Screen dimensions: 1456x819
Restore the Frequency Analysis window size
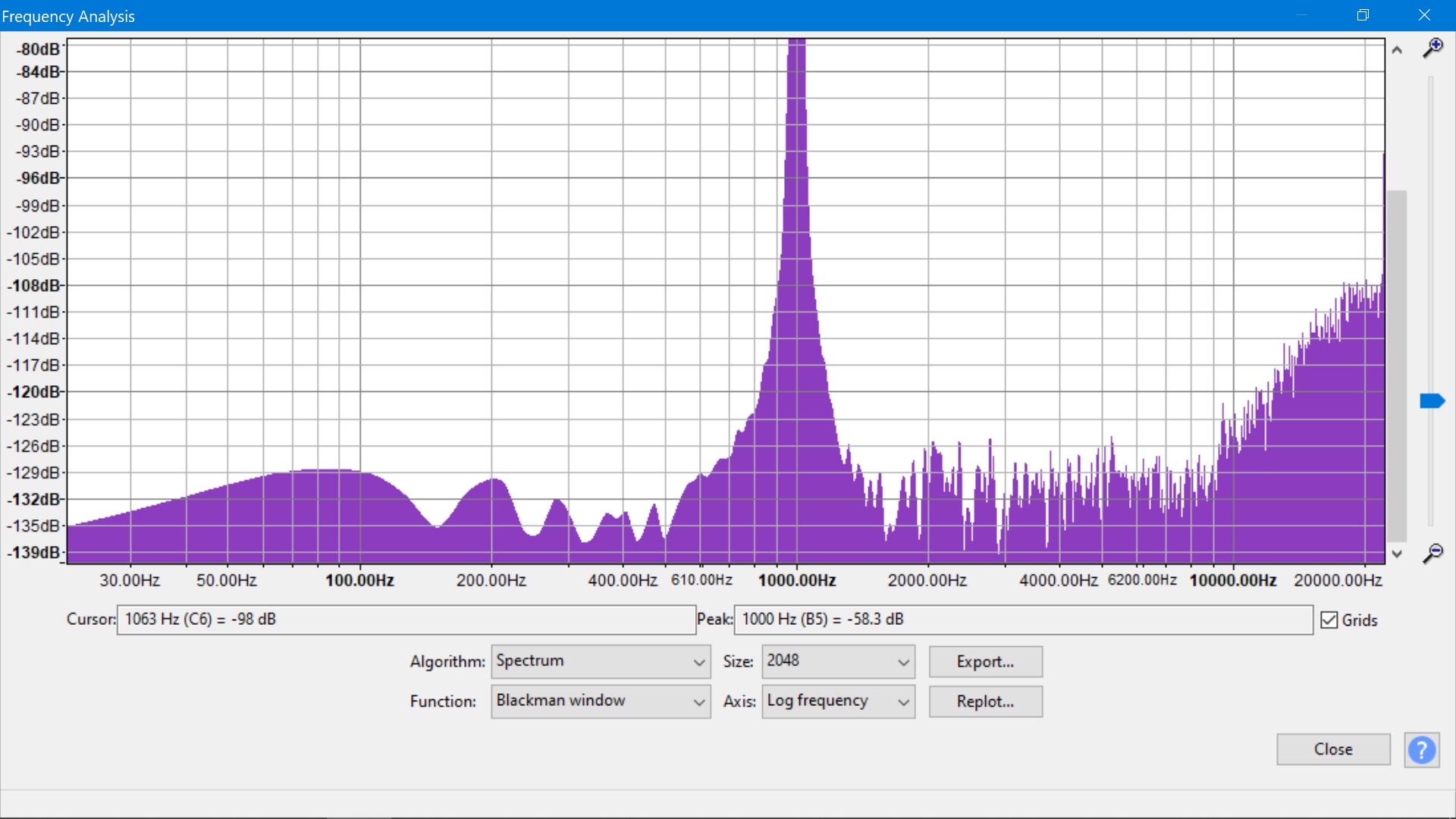(x=1363, y=15)
